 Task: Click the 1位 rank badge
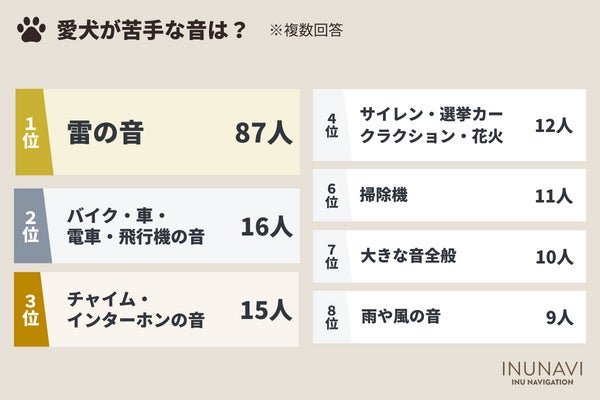pyautogui.click(x=30, y=133)
